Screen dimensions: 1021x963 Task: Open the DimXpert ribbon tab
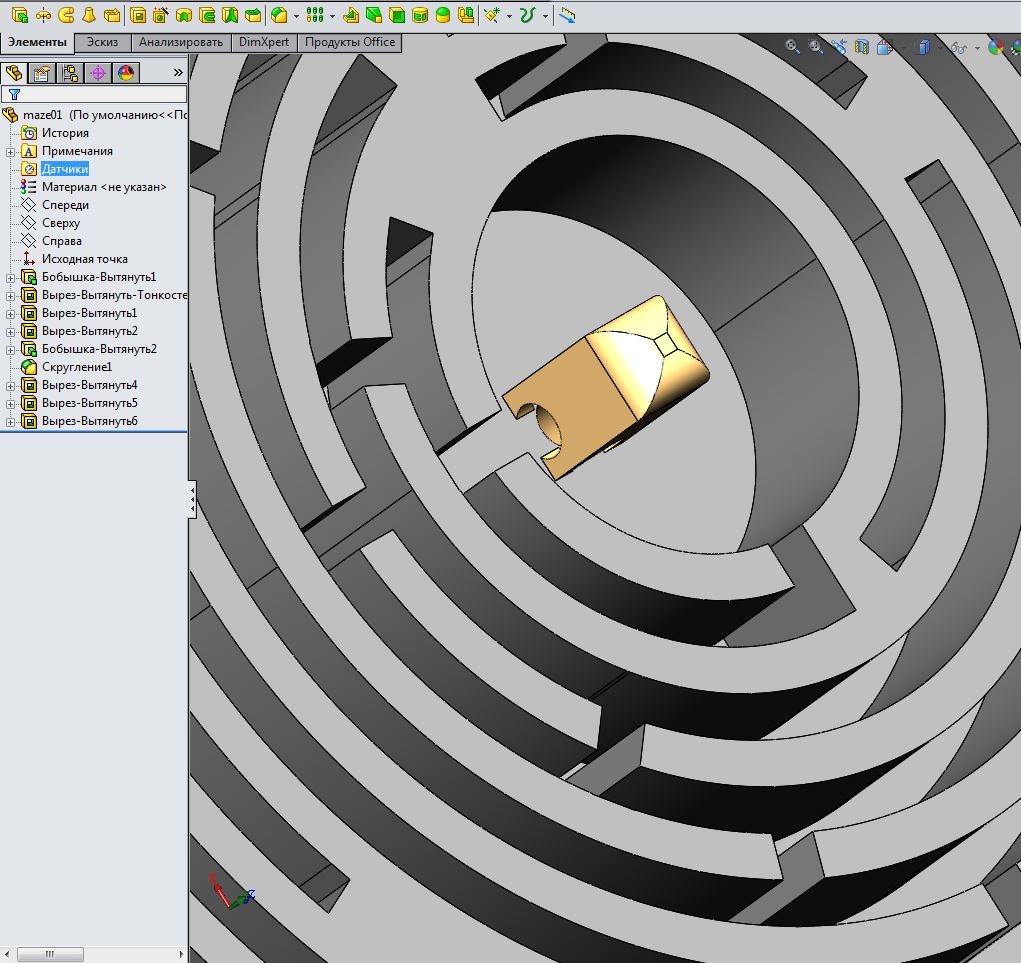click(265, 43)
